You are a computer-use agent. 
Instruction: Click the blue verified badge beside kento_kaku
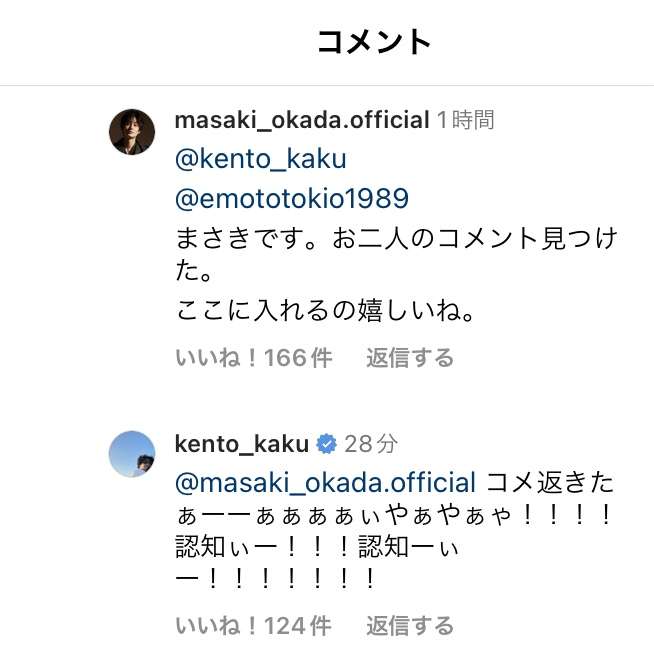click(x=326, y=443)
